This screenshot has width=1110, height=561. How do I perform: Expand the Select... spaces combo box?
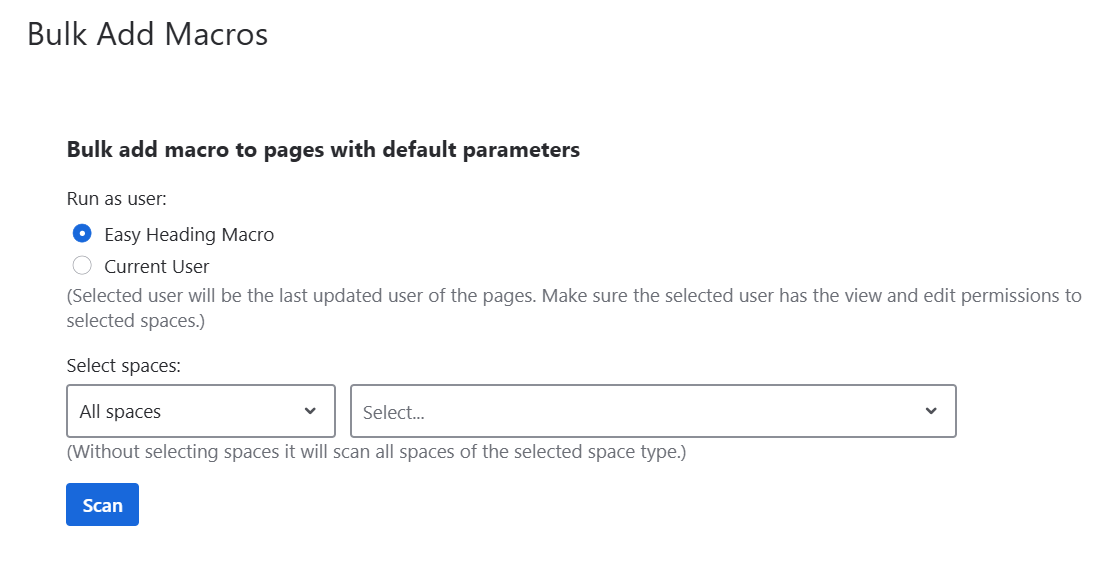[x=653, y=411]
